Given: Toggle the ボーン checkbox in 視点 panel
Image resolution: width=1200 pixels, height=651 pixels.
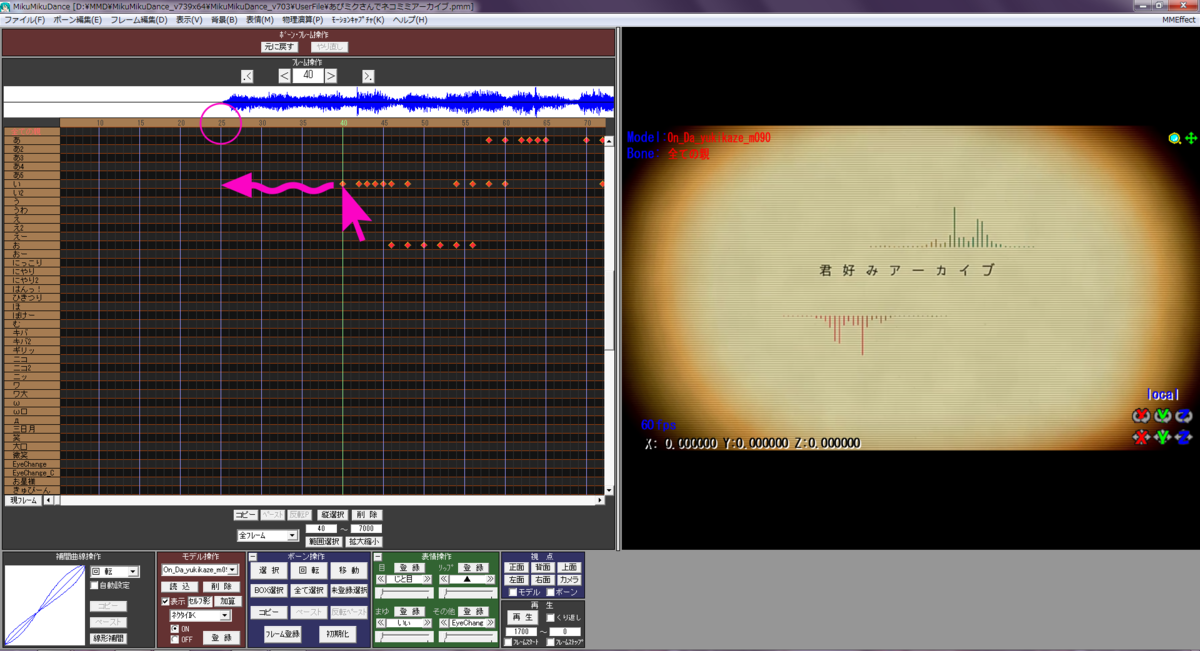Looking at the screenshot, I should 551,592.
